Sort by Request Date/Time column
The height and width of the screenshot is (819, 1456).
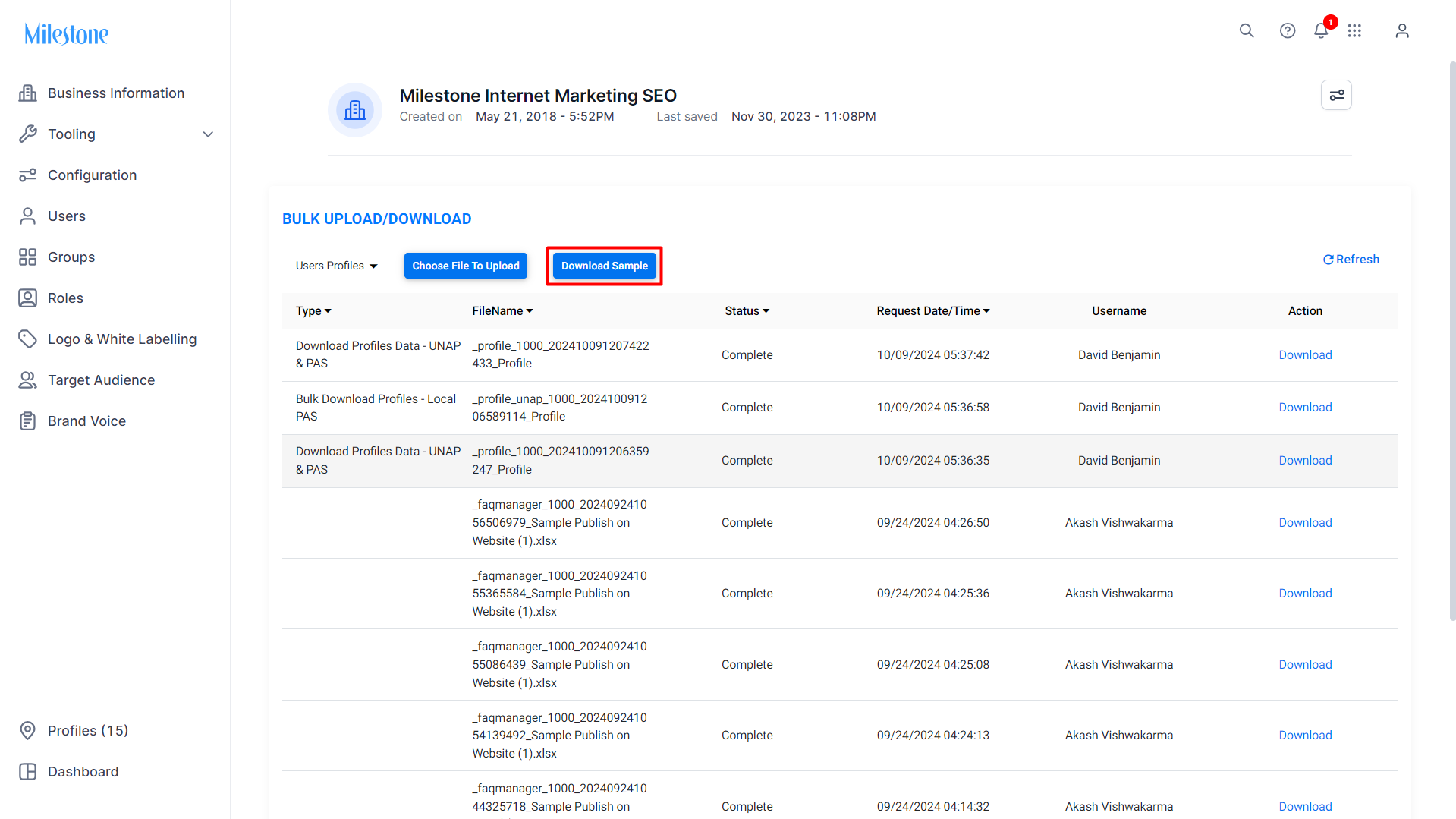coord(933,311)
